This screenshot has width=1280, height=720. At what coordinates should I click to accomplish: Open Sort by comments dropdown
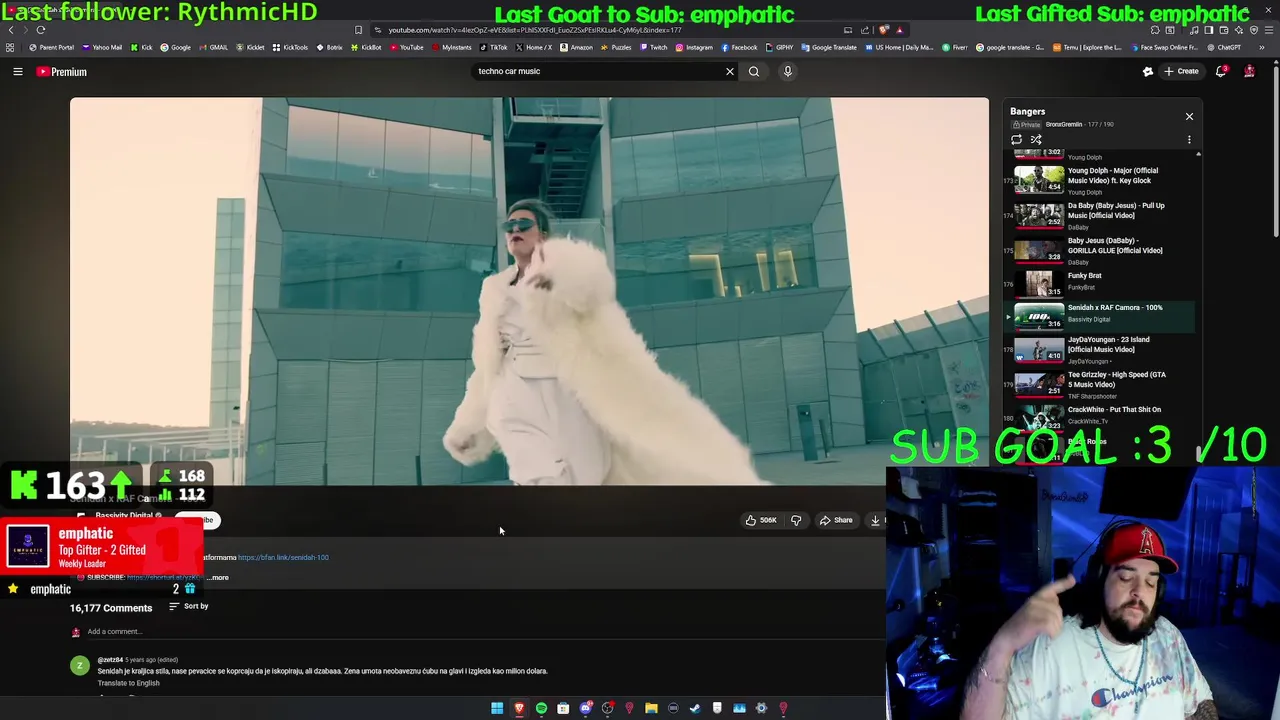189,606
